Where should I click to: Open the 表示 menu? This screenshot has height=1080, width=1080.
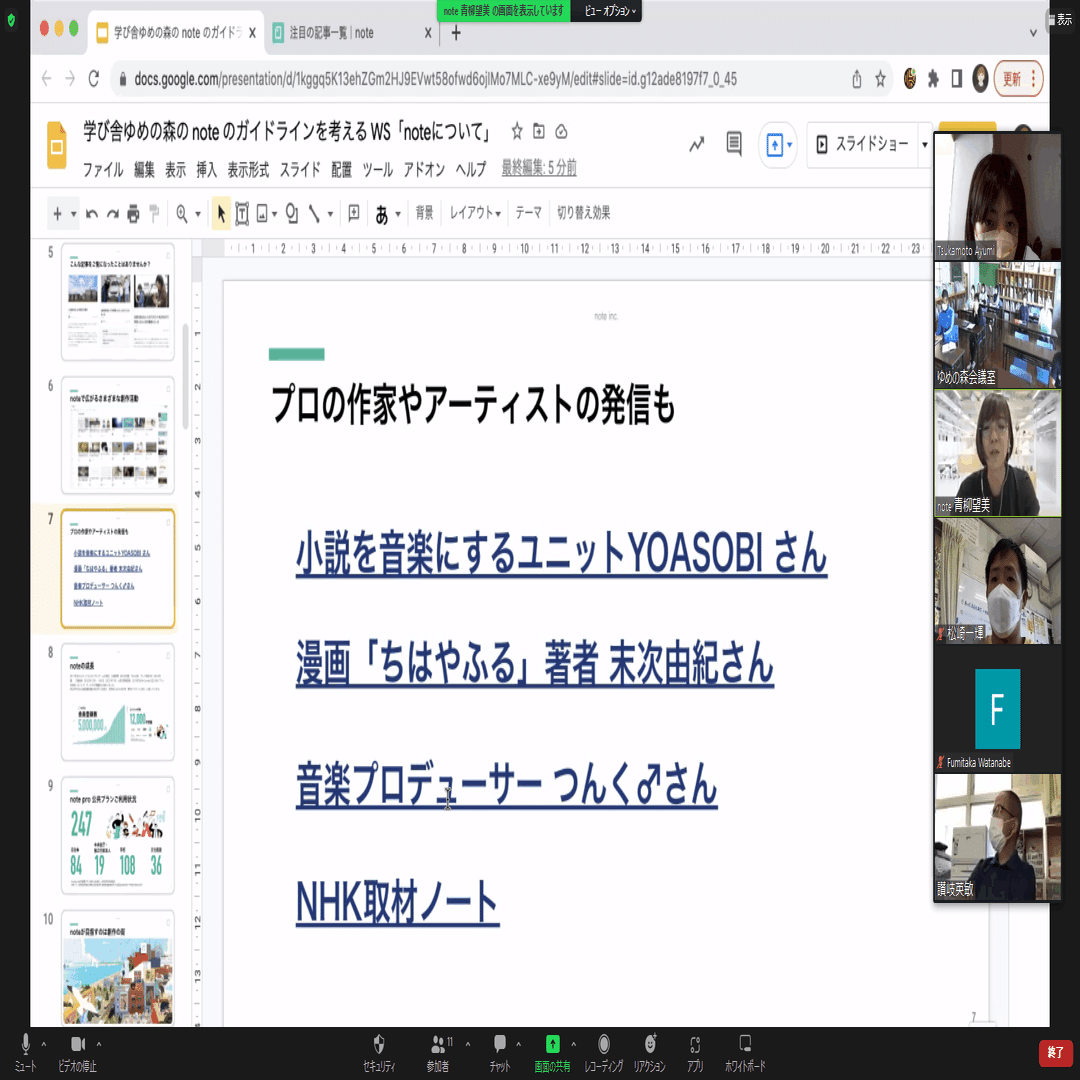(x=175, y=169)
